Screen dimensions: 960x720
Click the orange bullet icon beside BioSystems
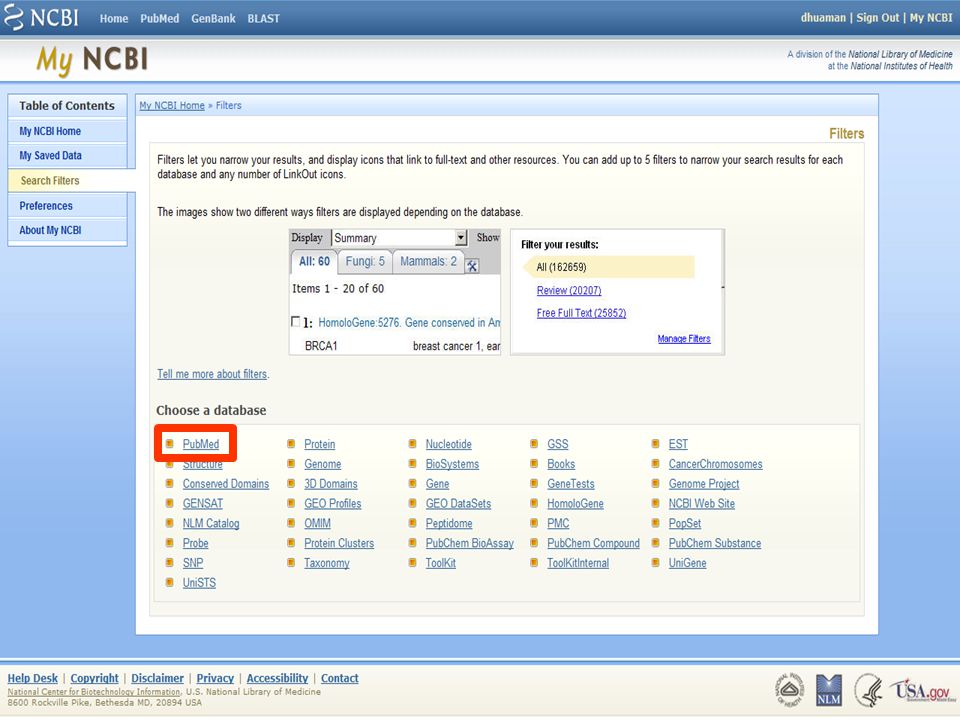413,463
